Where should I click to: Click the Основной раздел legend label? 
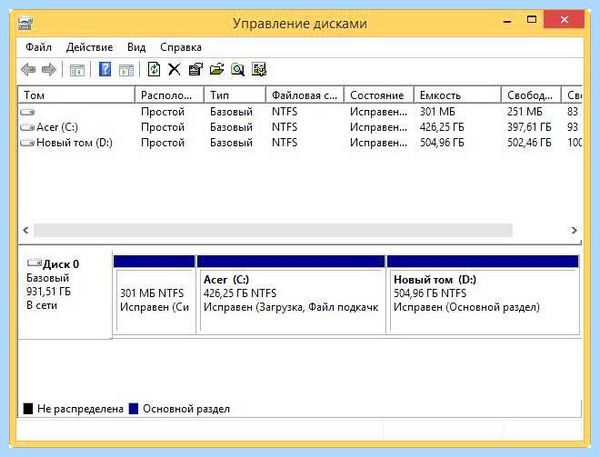click(x=186, y=409)
